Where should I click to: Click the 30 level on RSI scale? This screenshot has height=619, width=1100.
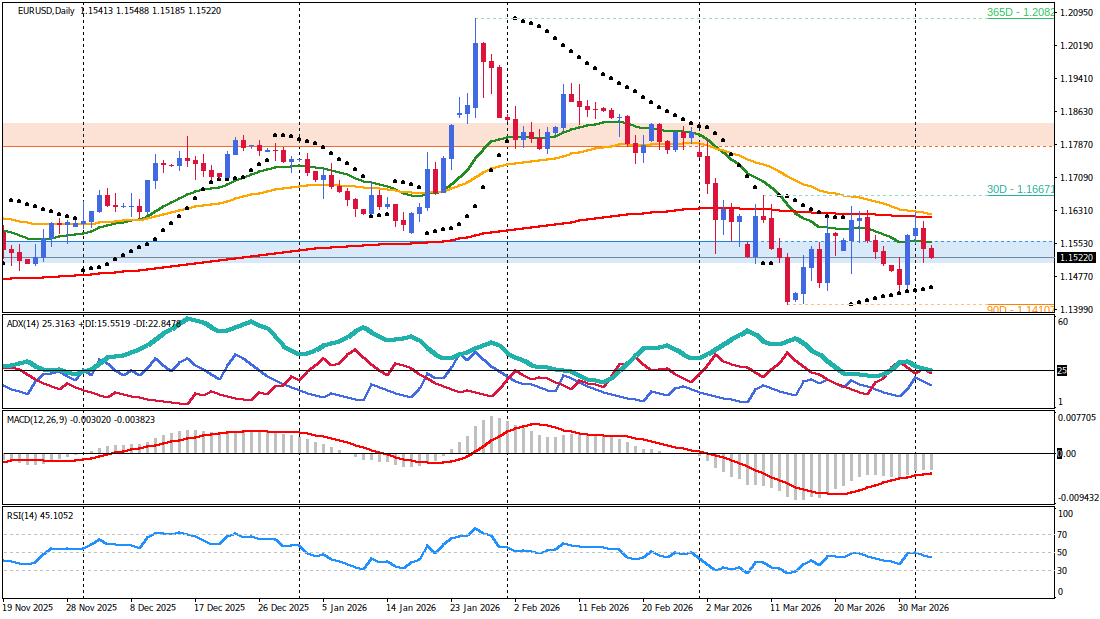1063,571
